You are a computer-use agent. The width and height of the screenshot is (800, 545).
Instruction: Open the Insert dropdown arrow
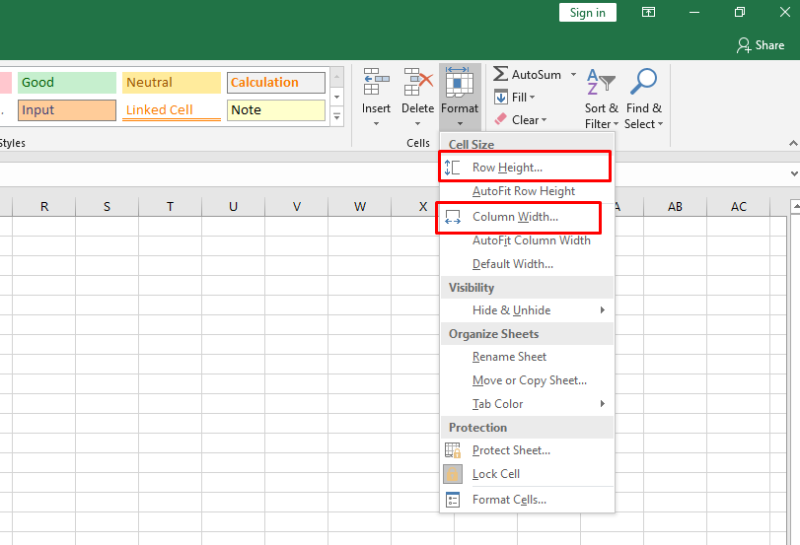tap(376, 123)
